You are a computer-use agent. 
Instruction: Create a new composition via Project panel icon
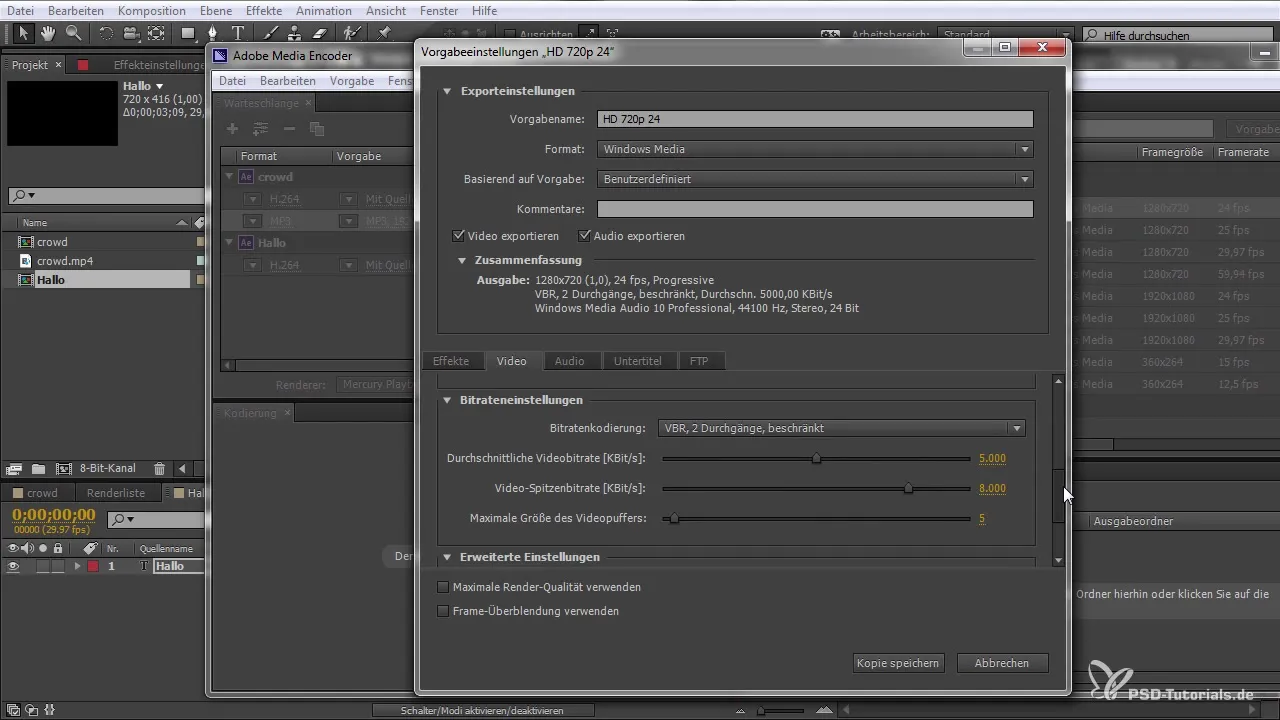tap(63, 468)
